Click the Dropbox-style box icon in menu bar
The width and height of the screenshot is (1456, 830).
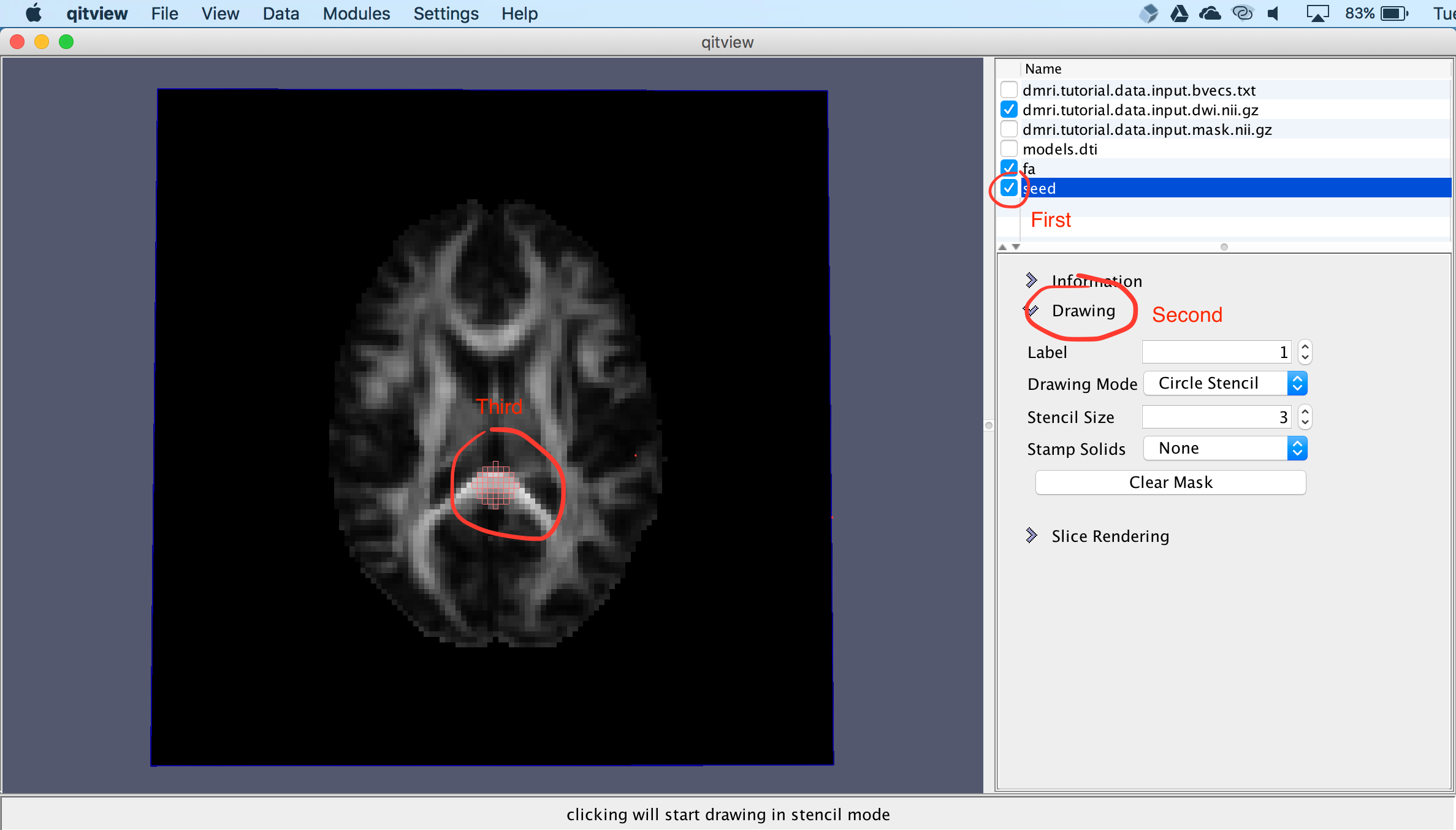point(1148,13)
